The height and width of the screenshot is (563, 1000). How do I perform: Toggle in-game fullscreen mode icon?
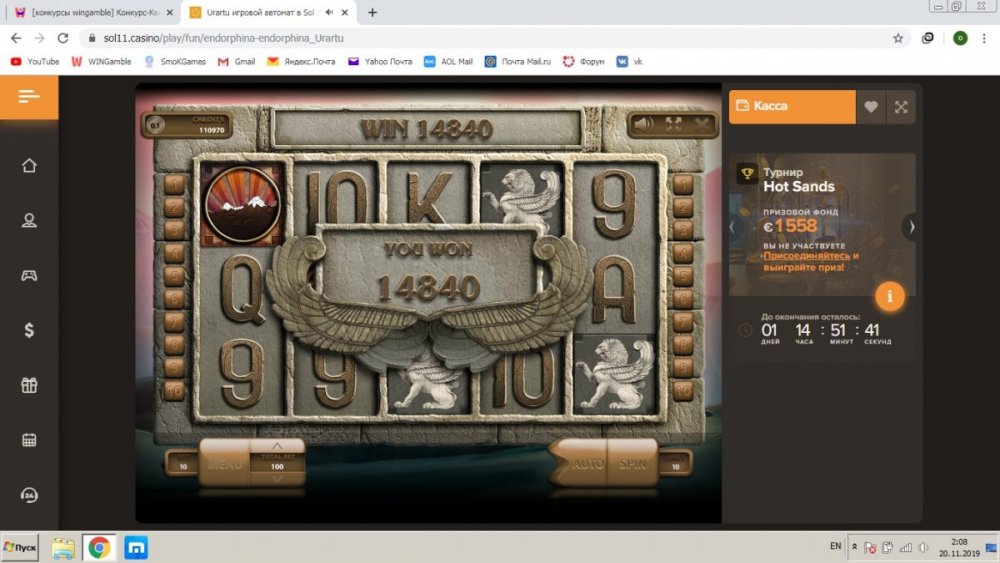(x=673, y=124)
